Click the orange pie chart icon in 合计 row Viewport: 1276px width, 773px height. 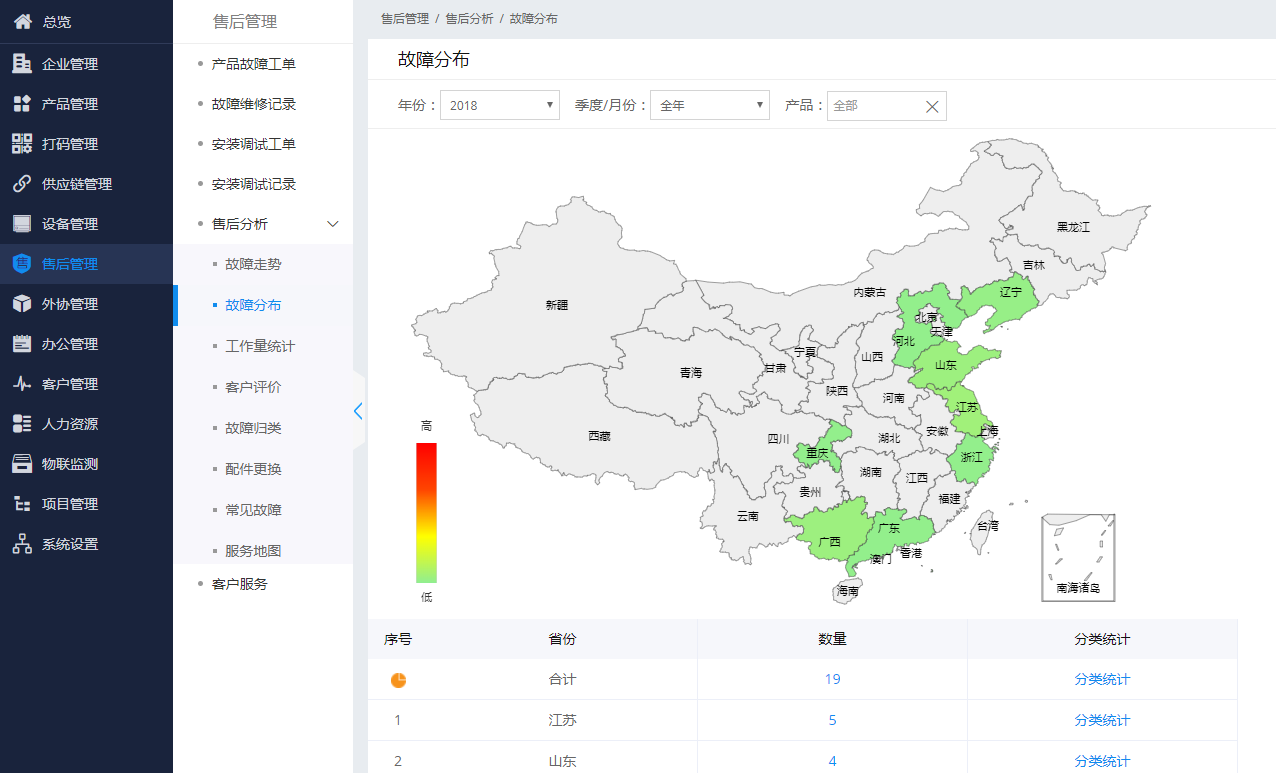(398, 680)
